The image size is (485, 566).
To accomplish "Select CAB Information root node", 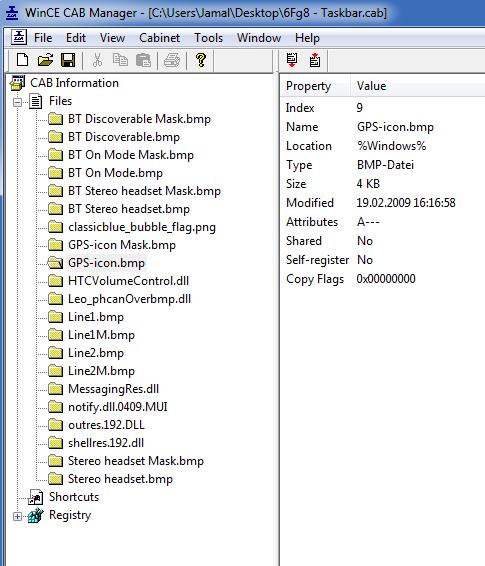I will 74,83.
